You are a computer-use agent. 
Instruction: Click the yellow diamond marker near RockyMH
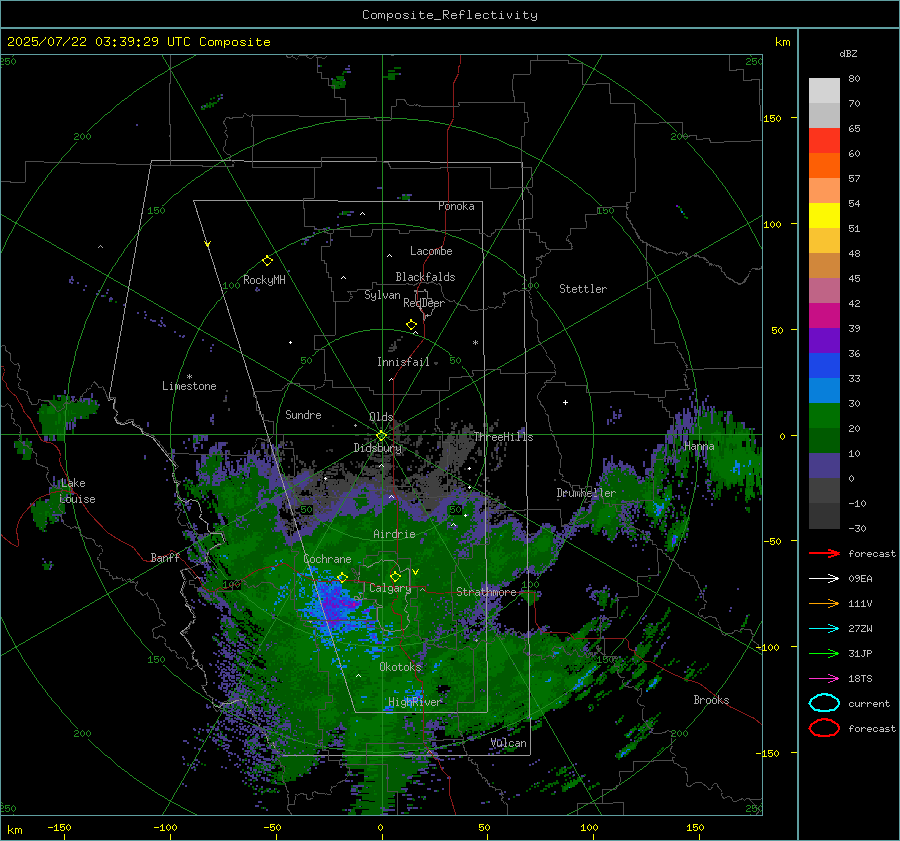click(x=267, y=261)
